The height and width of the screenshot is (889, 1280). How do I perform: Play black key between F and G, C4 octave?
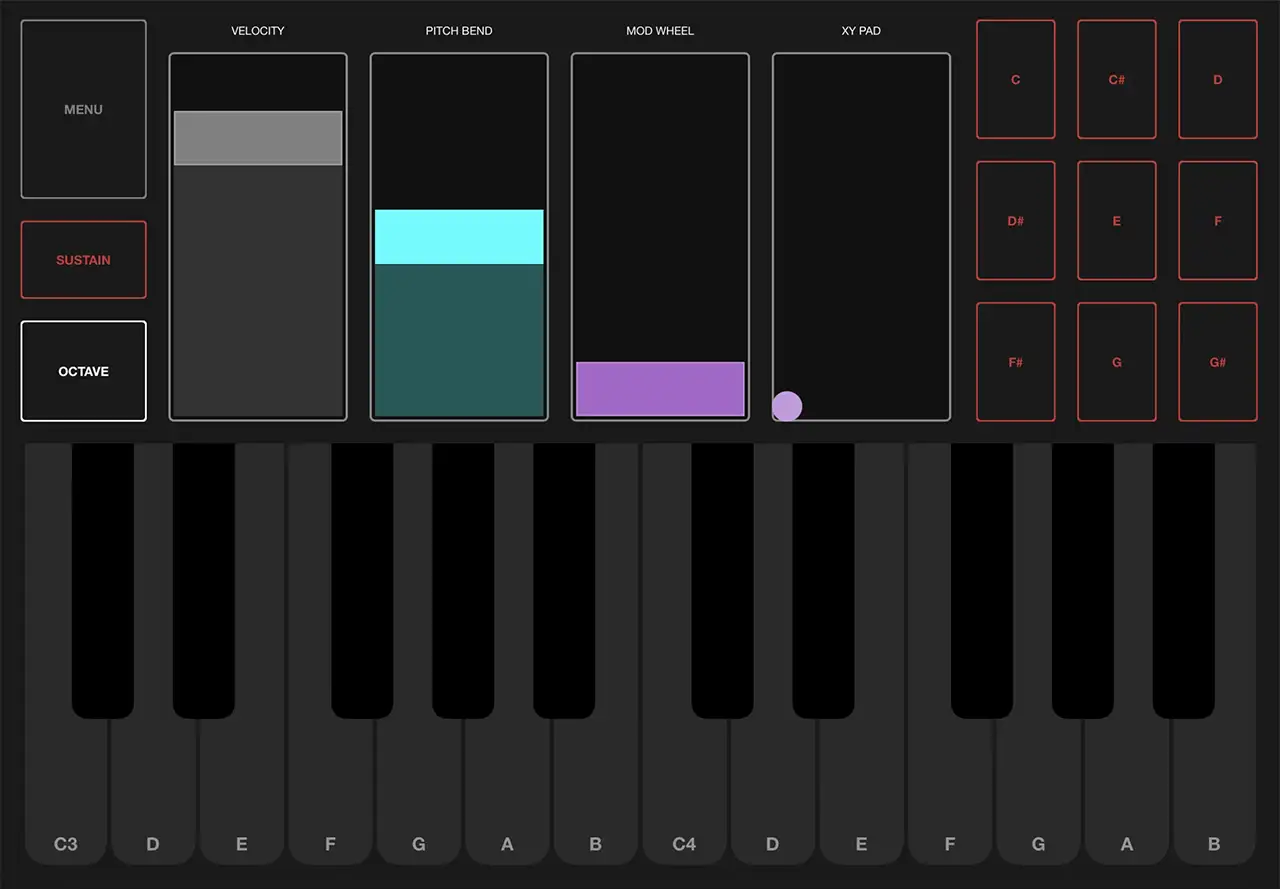click(981, 580)
